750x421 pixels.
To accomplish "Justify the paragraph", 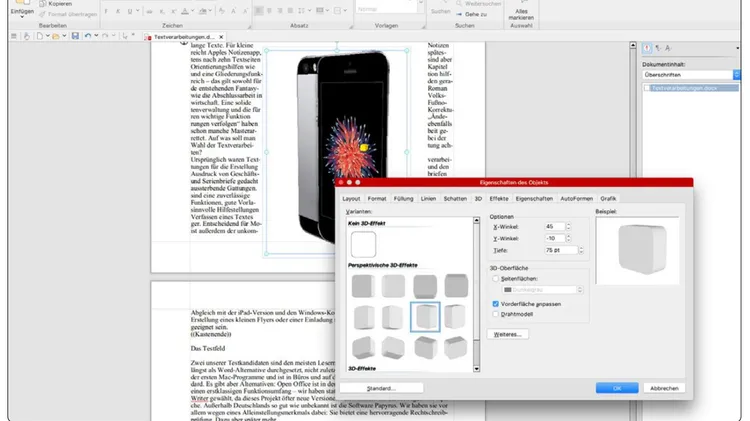I will coord(290,11).
